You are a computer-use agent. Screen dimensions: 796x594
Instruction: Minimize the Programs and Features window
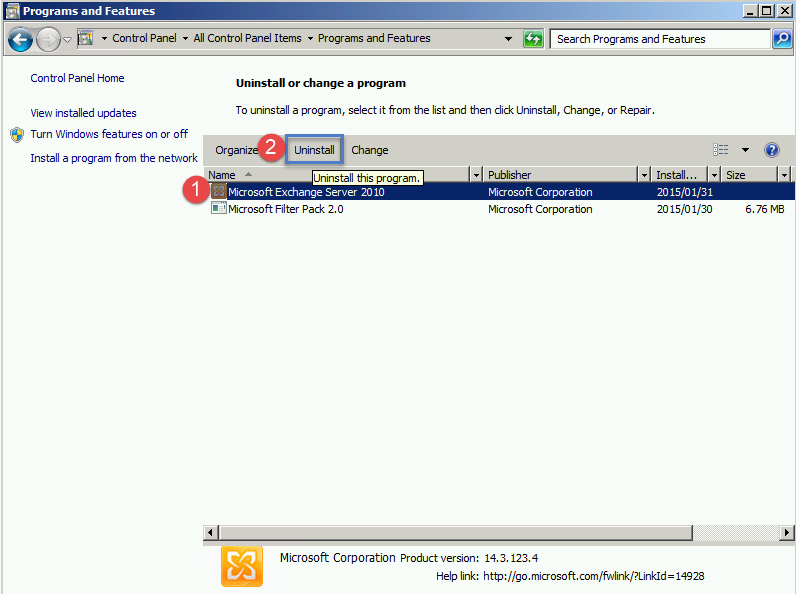[751, 11]
